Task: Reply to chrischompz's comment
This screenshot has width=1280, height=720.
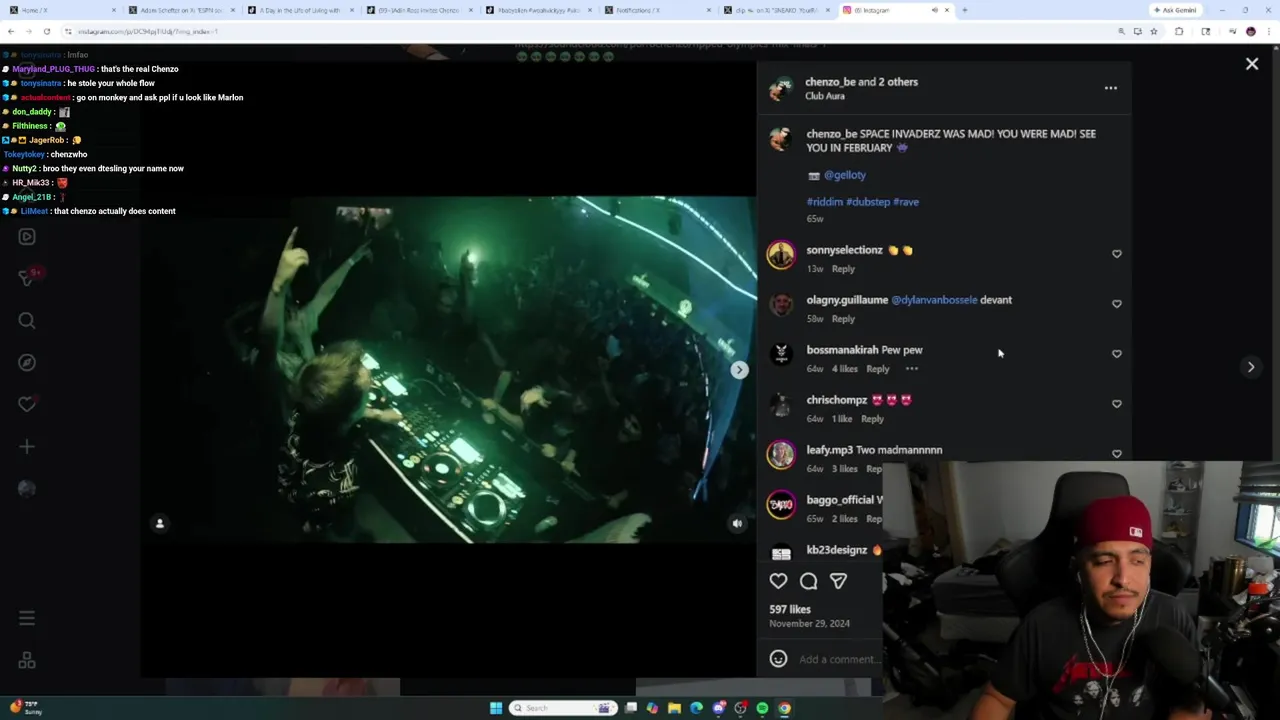Action: (x=872, y=419)
